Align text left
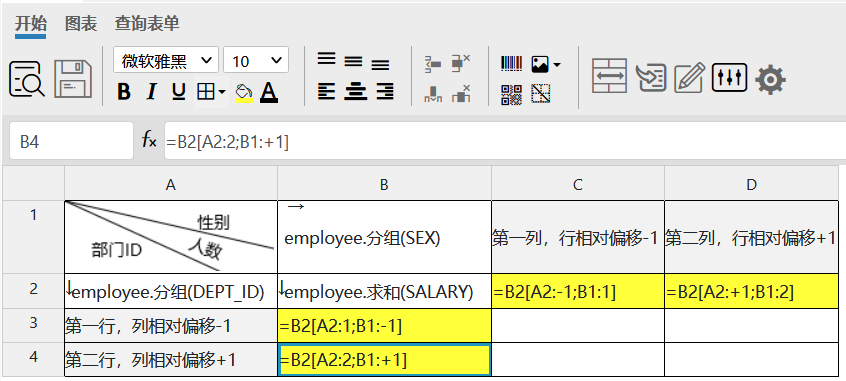Image resolution: width=846 pixels, height=381 pixels. [x=326, y=91]
